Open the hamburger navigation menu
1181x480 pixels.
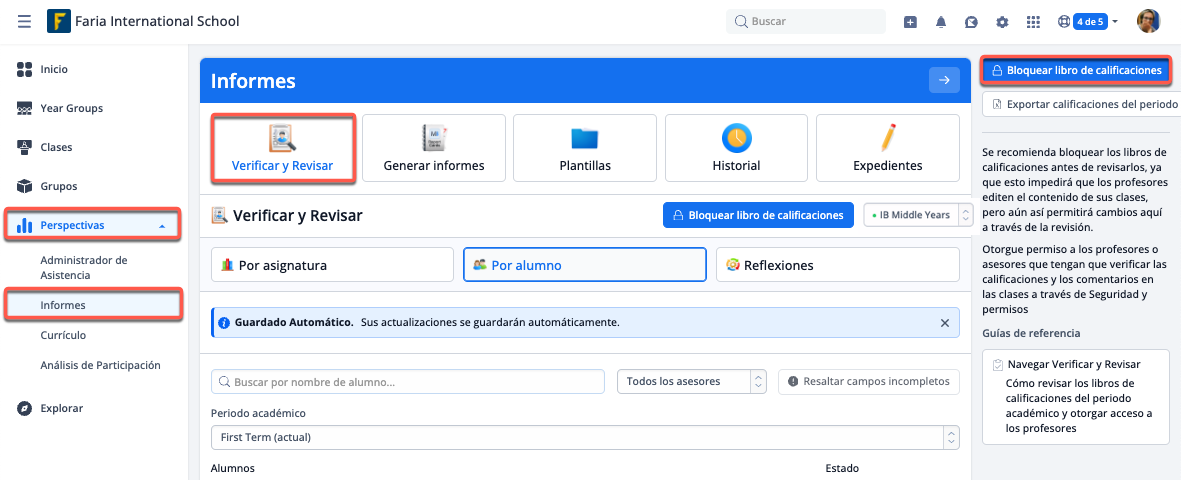pyautogui.click(x=24, y=21)
